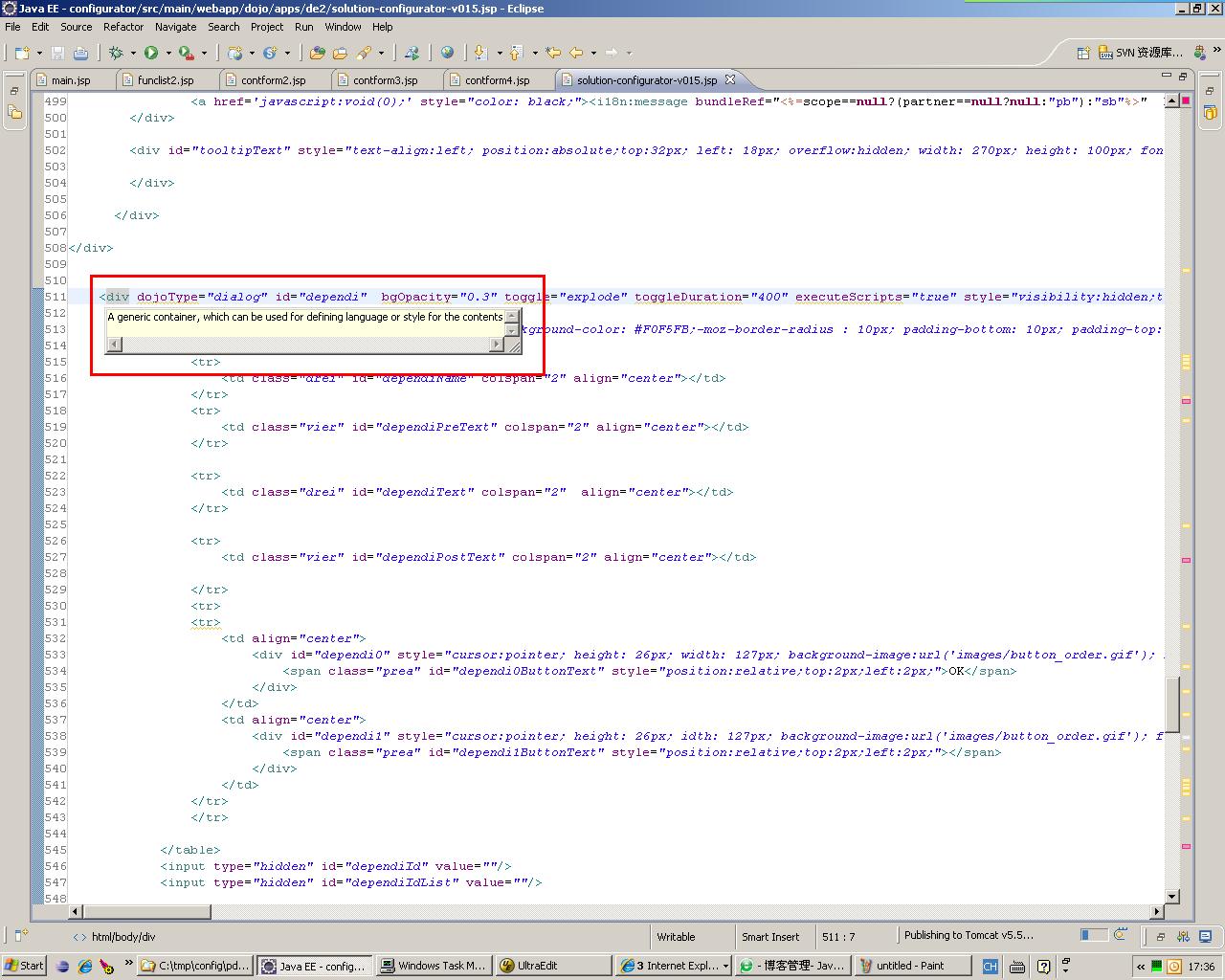Switch to the SVN repository perspective
This screenshot has width=1225, height=980.
pyautogui.click(x=1139, y=53)
